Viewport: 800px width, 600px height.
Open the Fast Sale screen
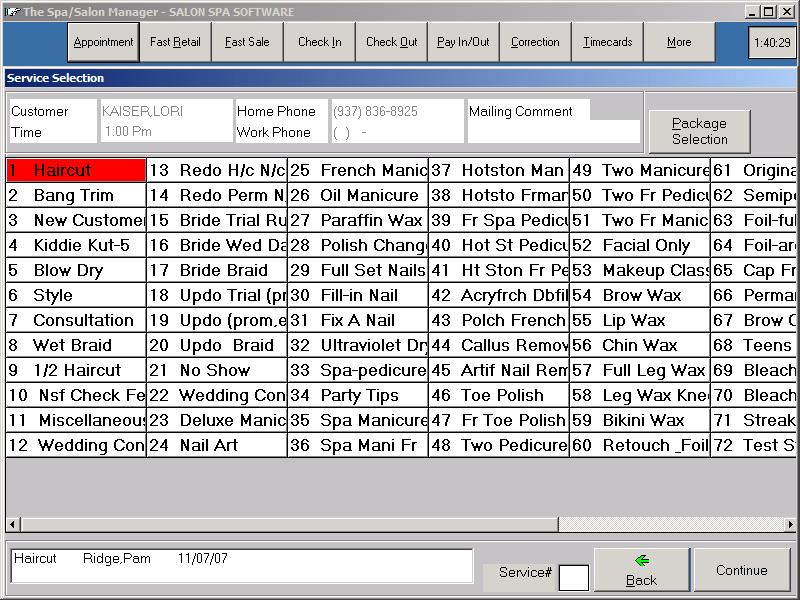[x=247, y=43]
